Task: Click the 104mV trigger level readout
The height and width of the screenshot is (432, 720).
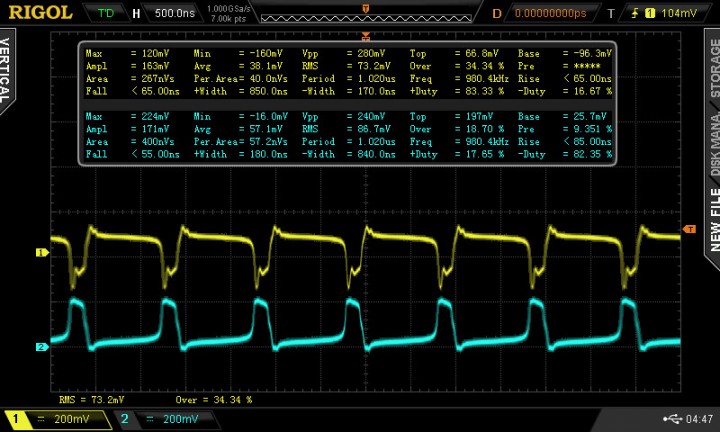Action: pos(679,13)
